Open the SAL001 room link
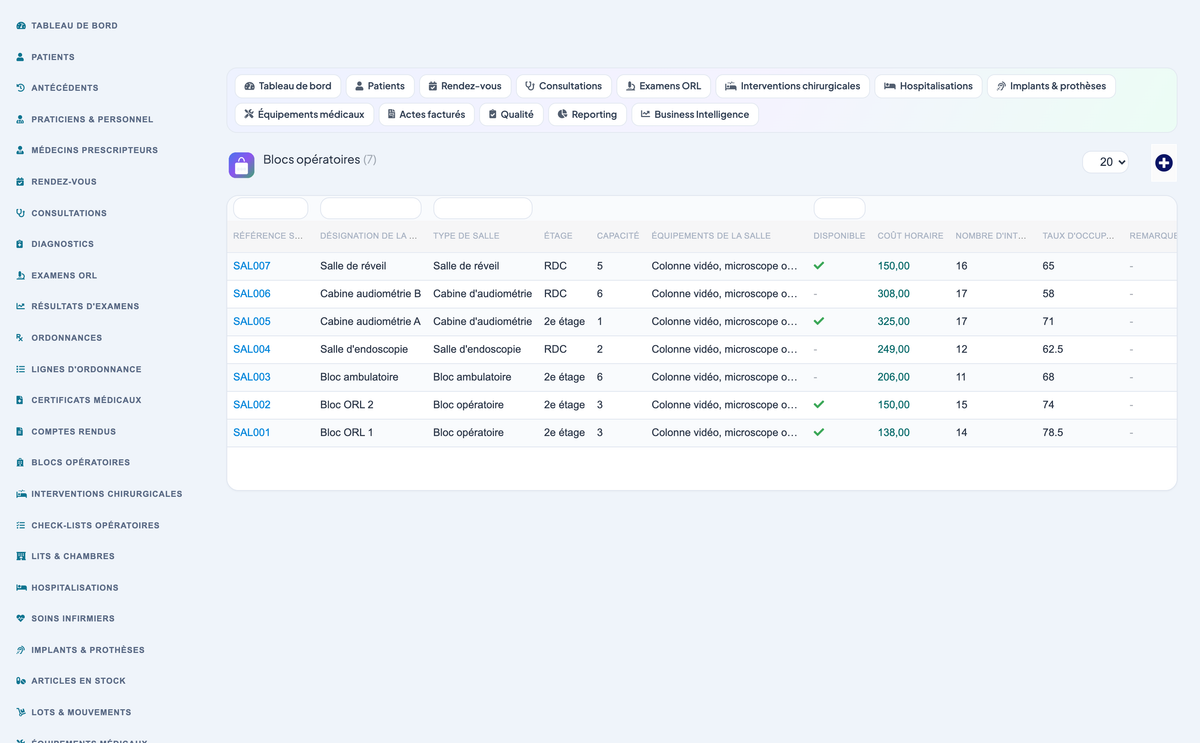 [252, 433]
